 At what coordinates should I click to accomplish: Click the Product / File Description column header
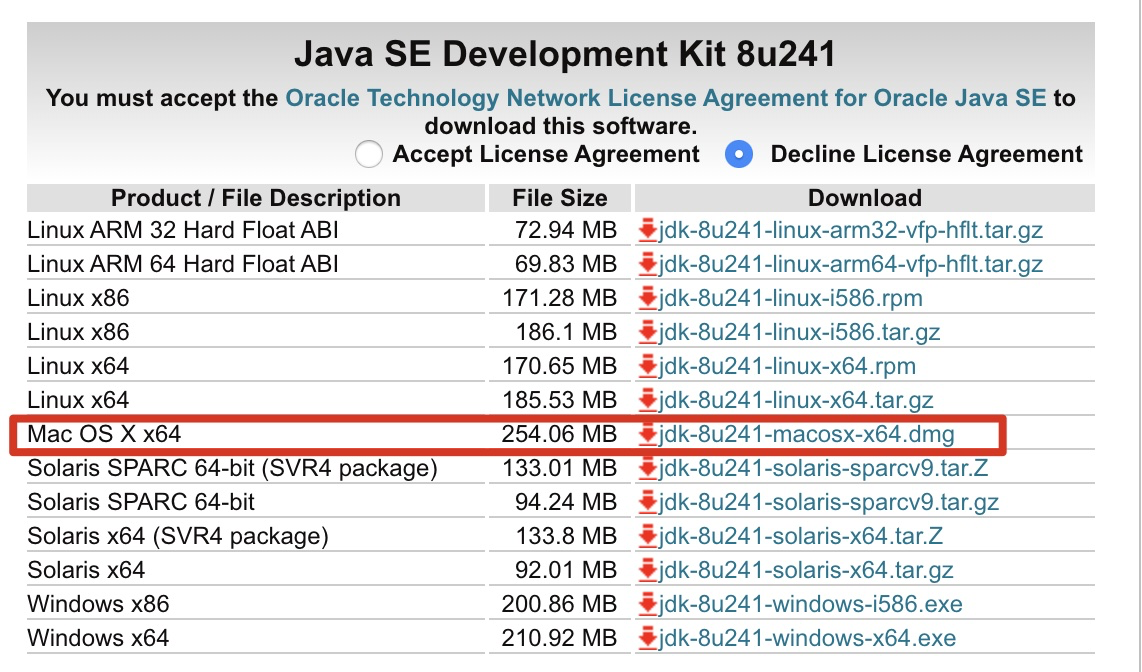pyautogui.click(x=256, y=198)
